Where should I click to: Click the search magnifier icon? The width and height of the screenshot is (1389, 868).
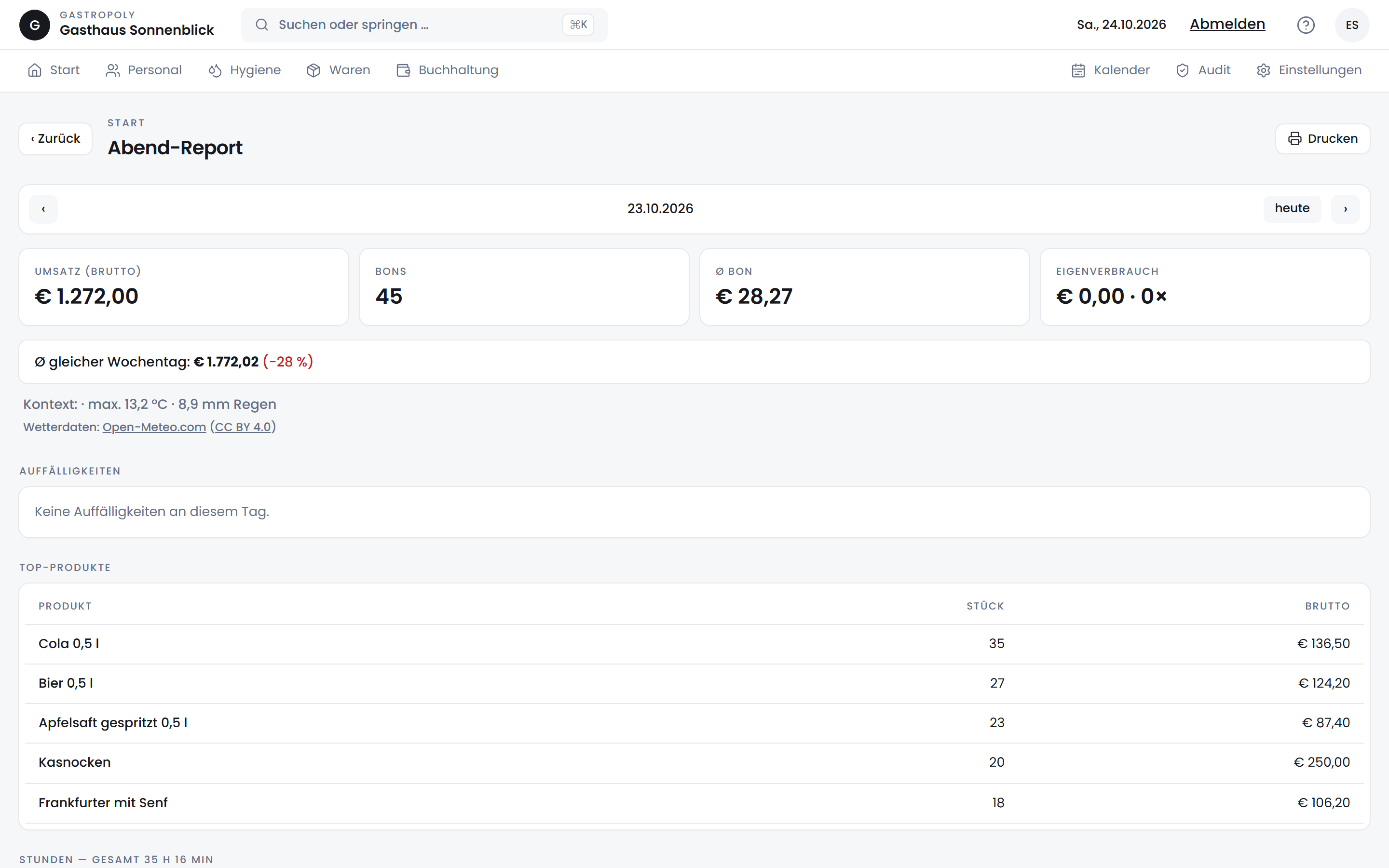point(262,25)
